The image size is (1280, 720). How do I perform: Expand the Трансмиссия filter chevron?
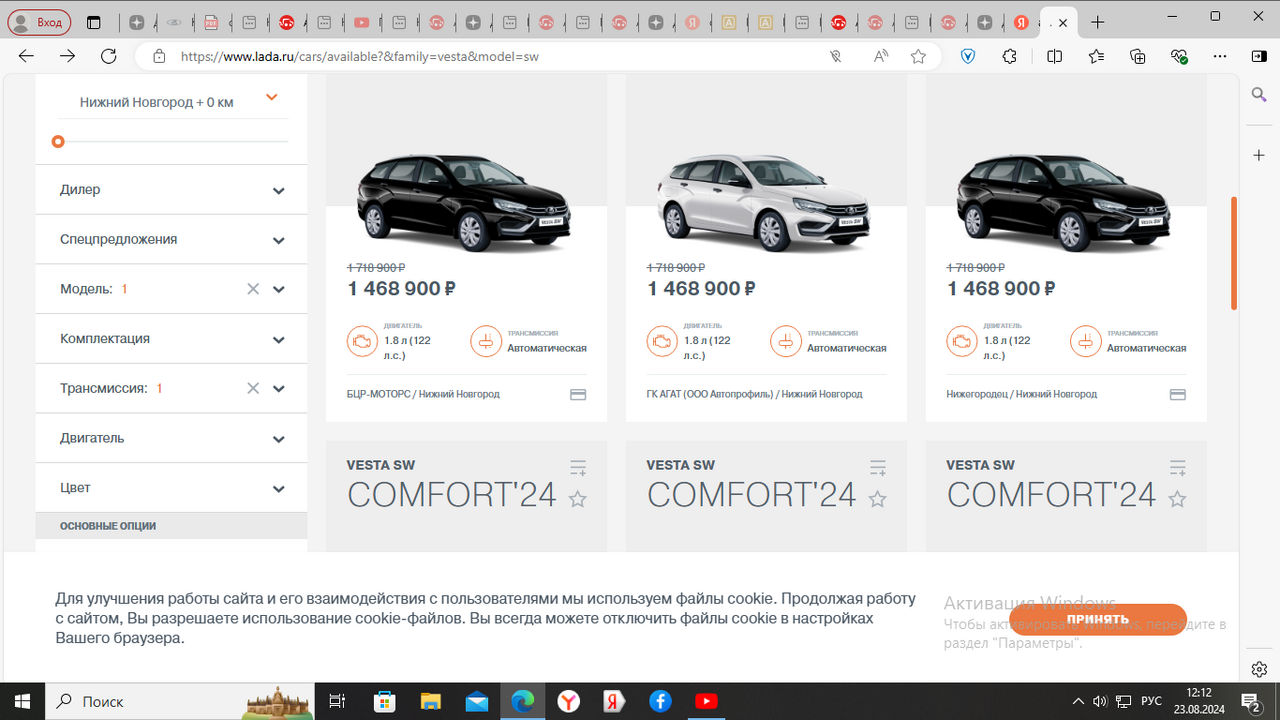pos(279,389)
